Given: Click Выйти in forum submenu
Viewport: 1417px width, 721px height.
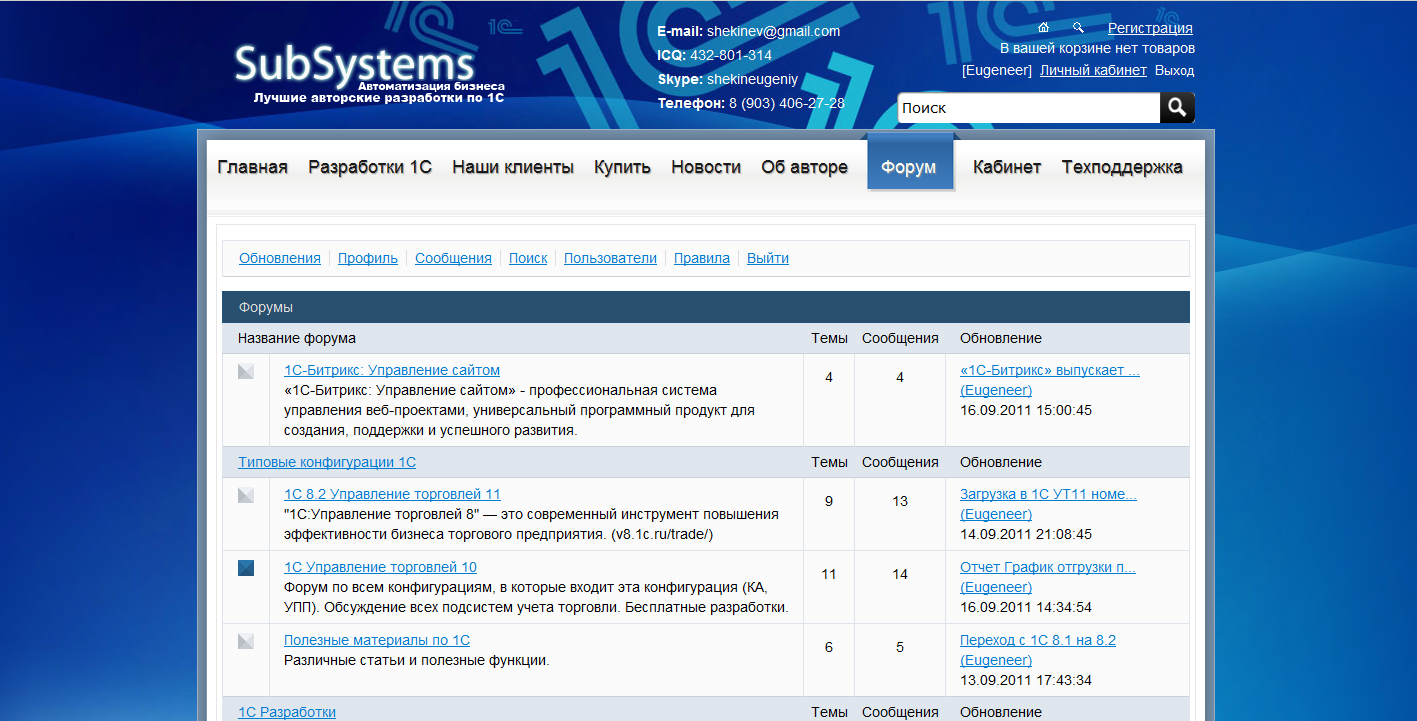Looking at the screenshot, I should tap(768, 258).
